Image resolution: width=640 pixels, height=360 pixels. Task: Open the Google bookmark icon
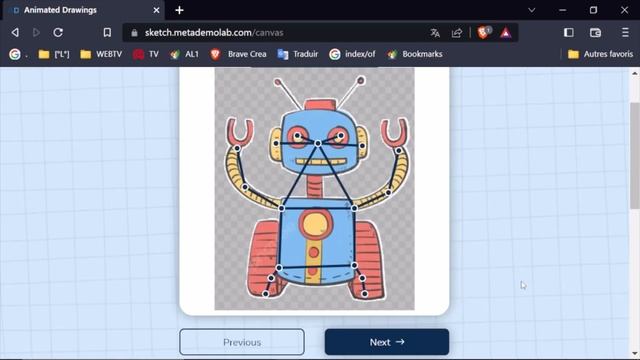point(15,54)
